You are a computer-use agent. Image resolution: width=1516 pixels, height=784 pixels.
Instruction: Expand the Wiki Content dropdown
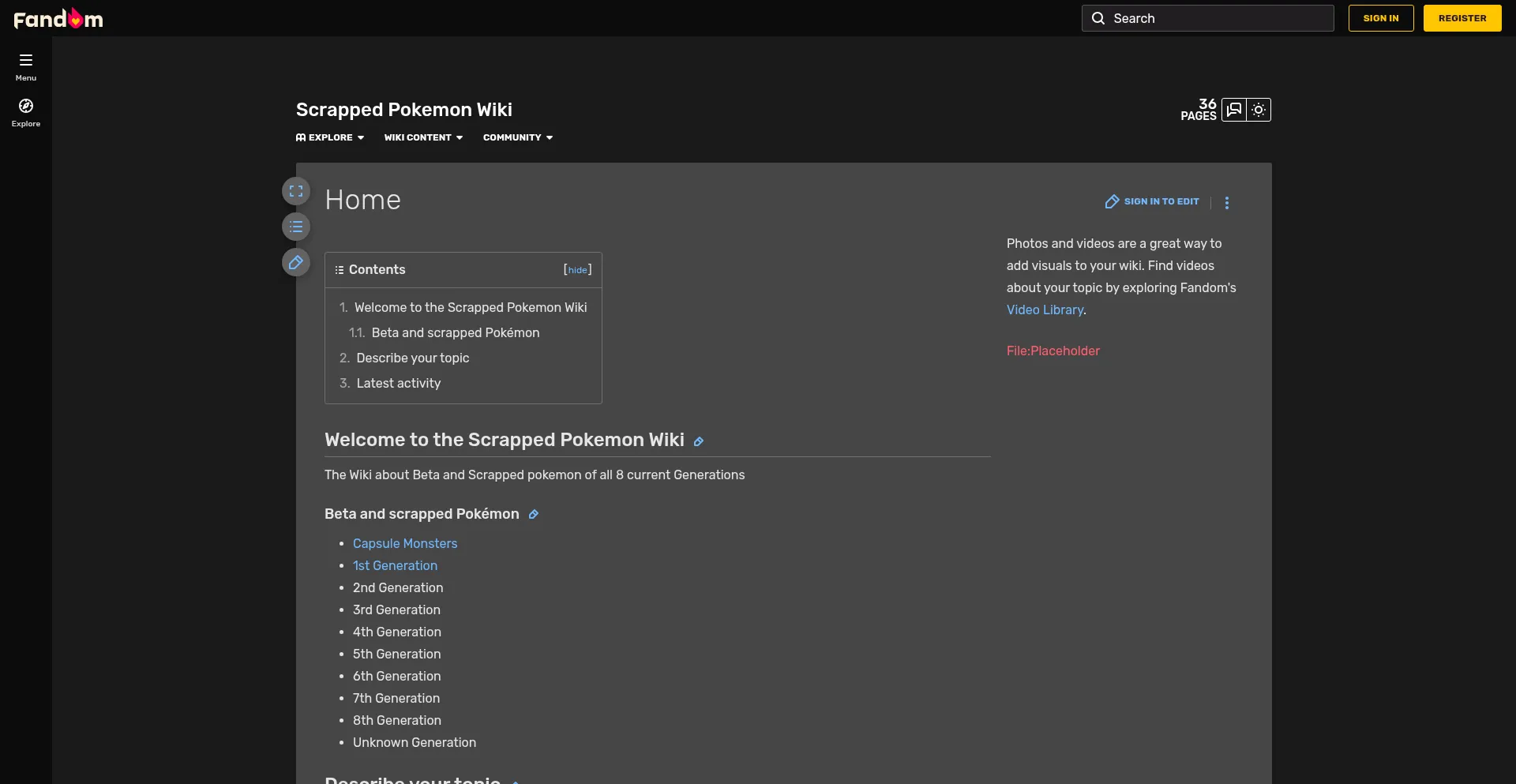click(x=423, y=137)
